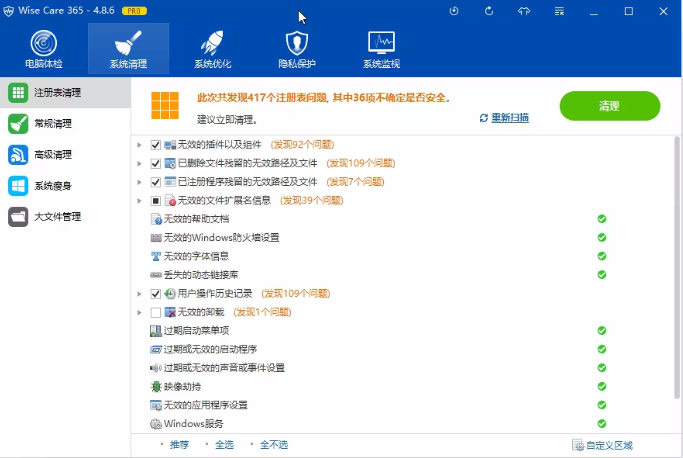
Task: Open the 电脑体检 PC checkup tab
Action: coord(44,49)
